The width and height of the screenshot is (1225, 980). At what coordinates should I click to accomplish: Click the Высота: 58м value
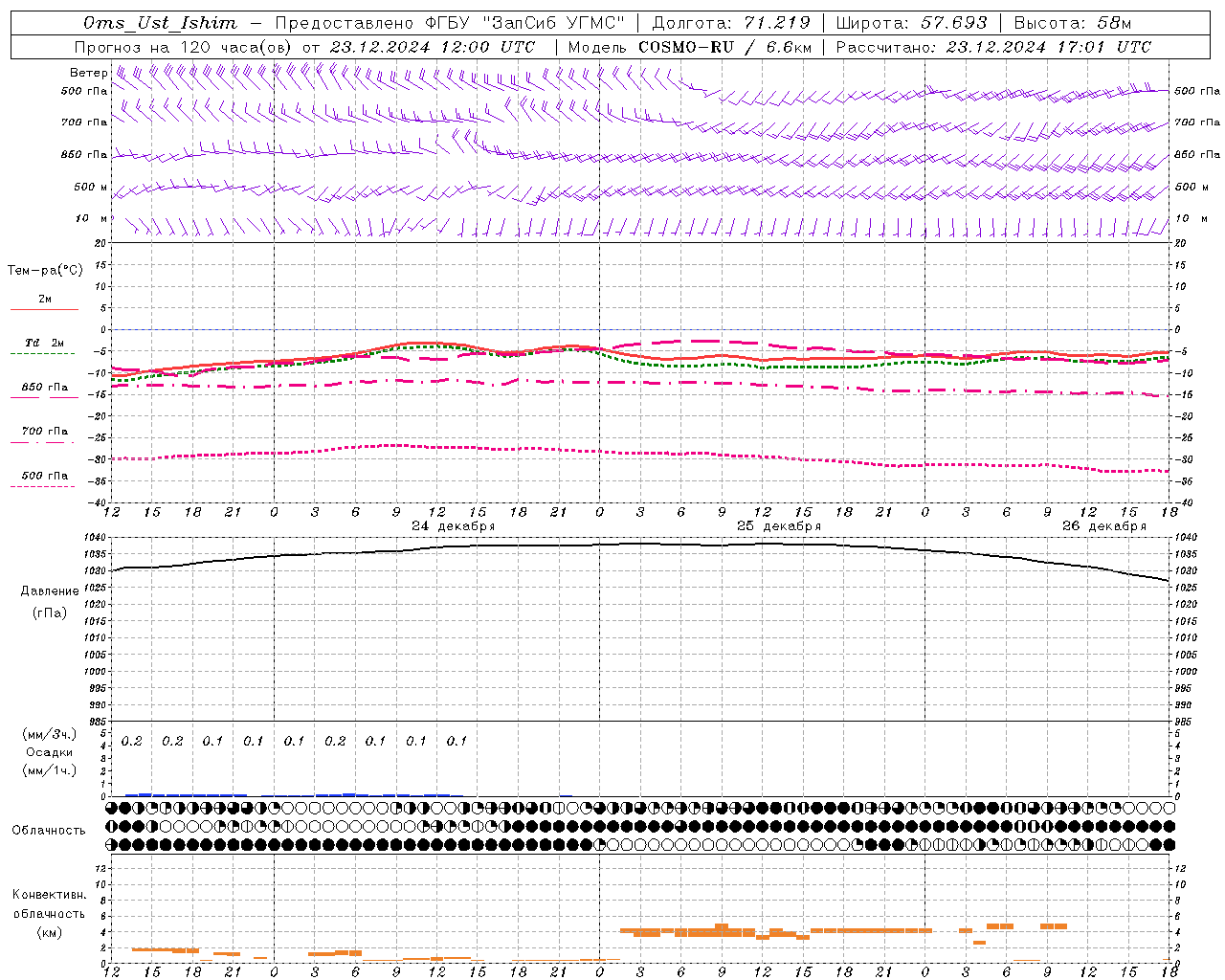click(x=1072, y=23)
